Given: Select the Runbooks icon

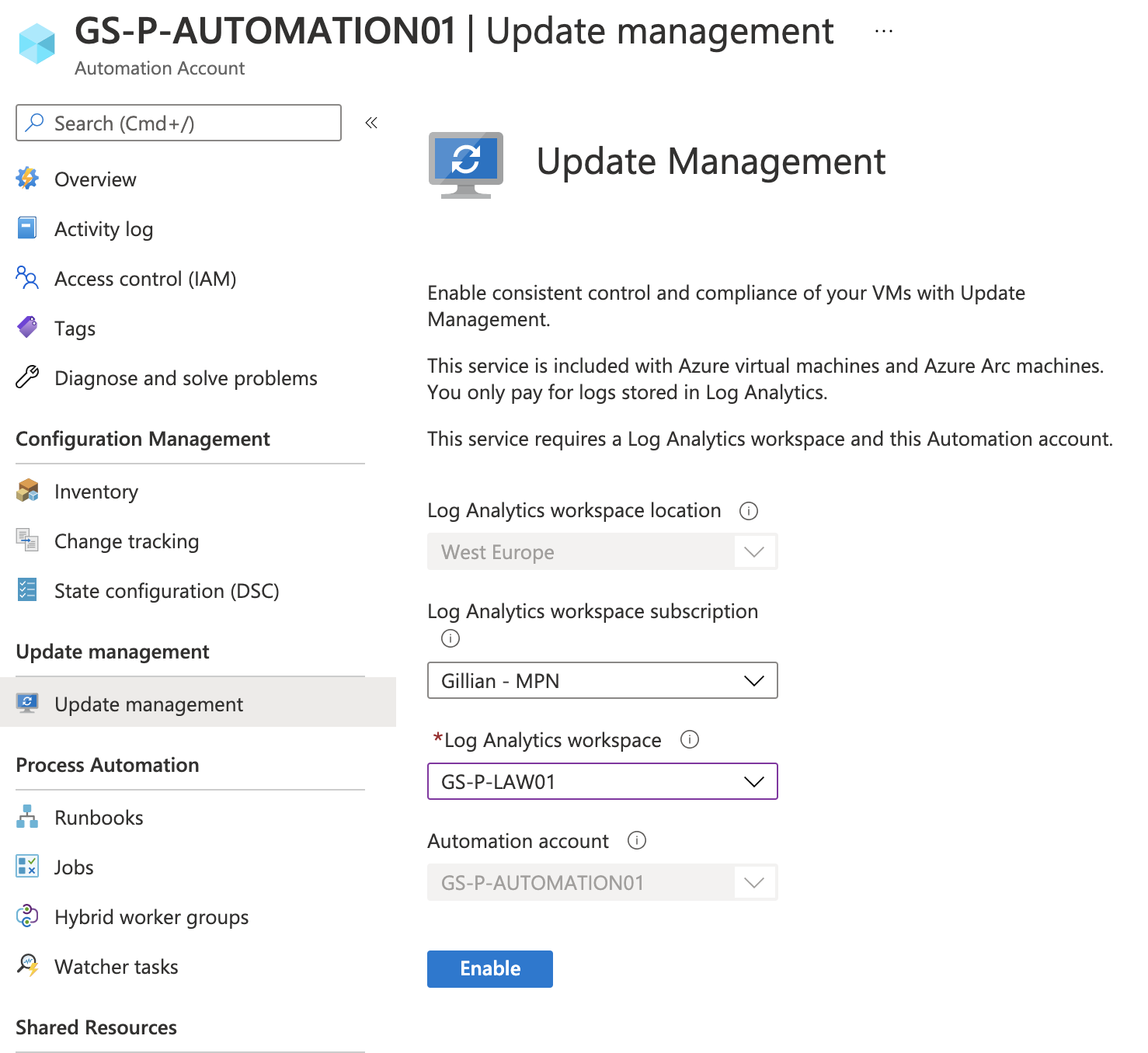Looking at the screenshot, I should (27, 817).
